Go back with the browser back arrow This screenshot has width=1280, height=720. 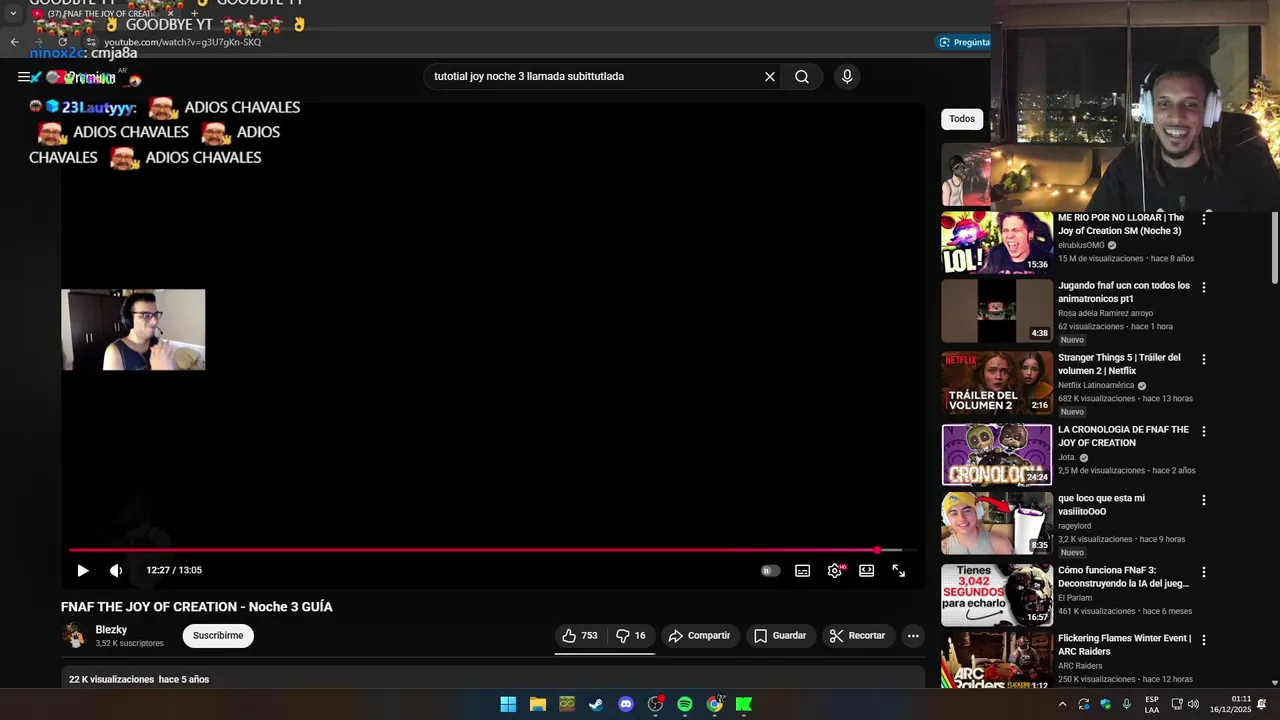coord(14,42)
